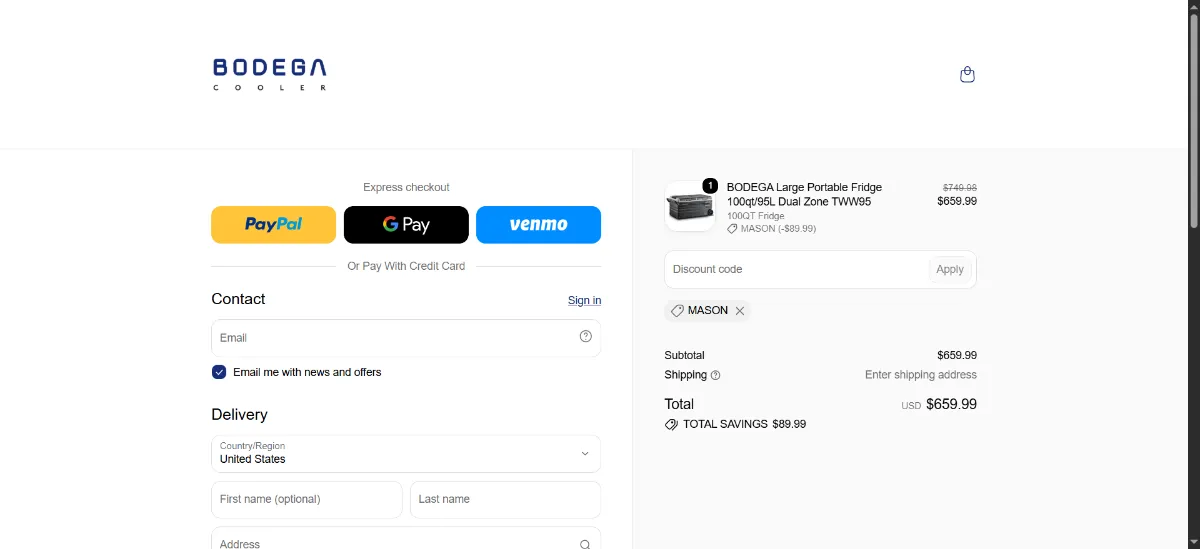Click the Apply discount button
Viewport: 1200px width, 549px height.
pos(950,269)
